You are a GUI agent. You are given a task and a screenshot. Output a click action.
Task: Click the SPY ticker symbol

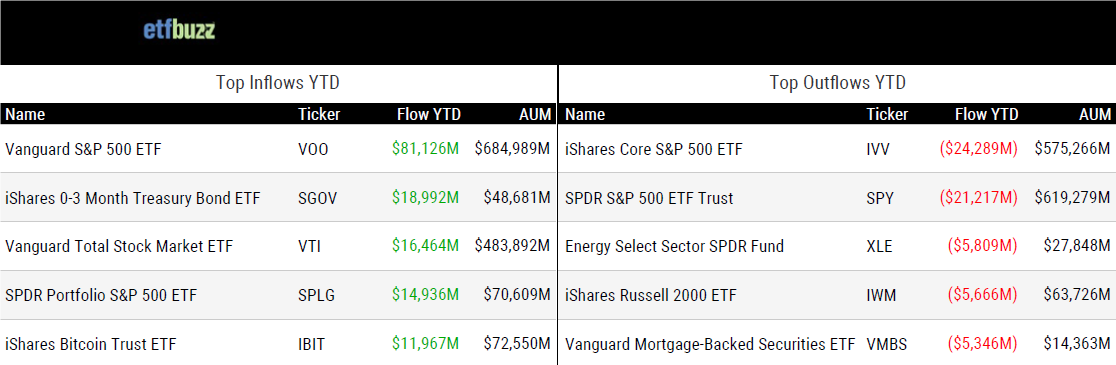[x=880, y=198]
